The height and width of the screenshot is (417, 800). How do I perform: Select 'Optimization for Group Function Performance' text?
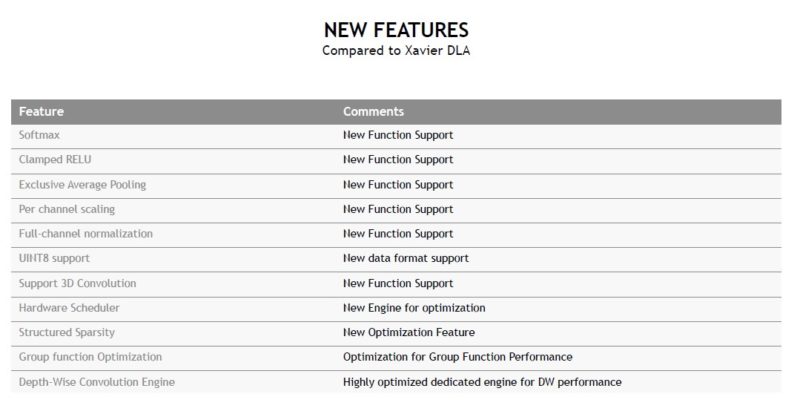(458, 357)
